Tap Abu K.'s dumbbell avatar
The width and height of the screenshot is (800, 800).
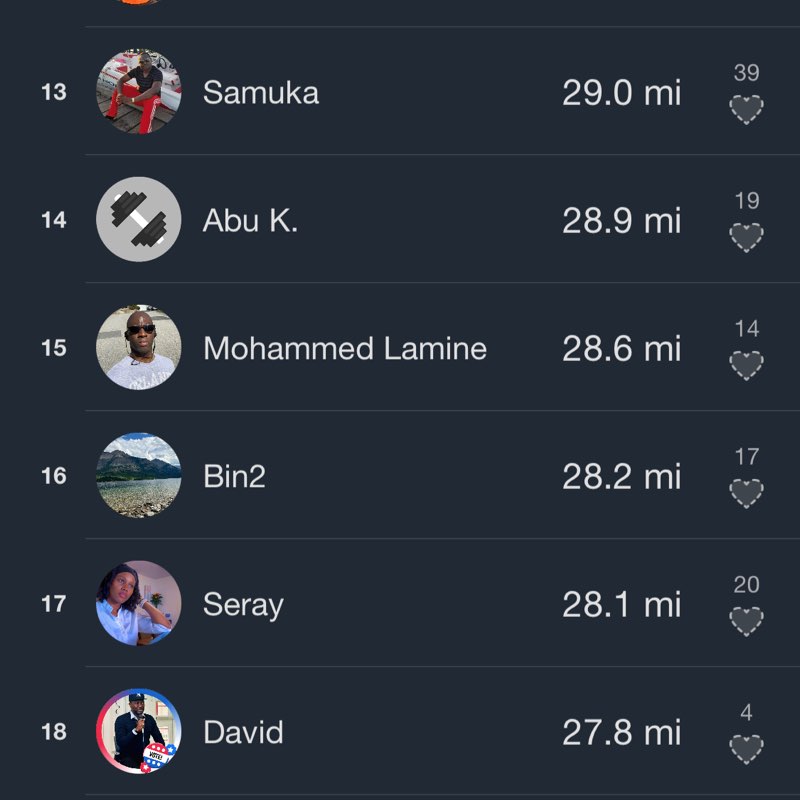[139, 220]
